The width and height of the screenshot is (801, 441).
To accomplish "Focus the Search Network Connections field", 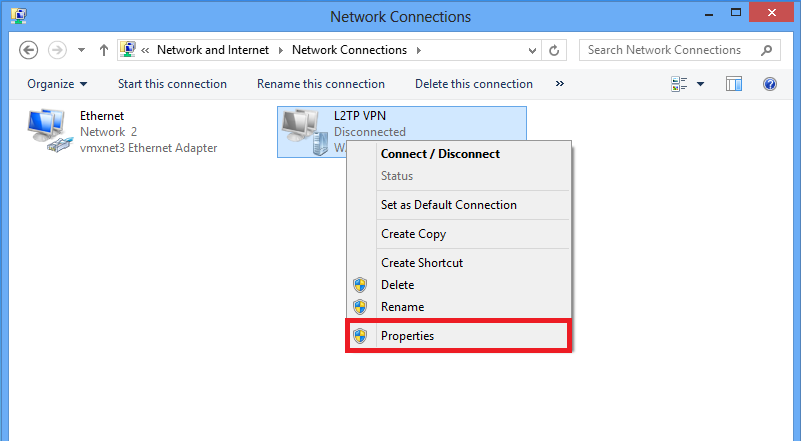I will click(x=664, y=50).
